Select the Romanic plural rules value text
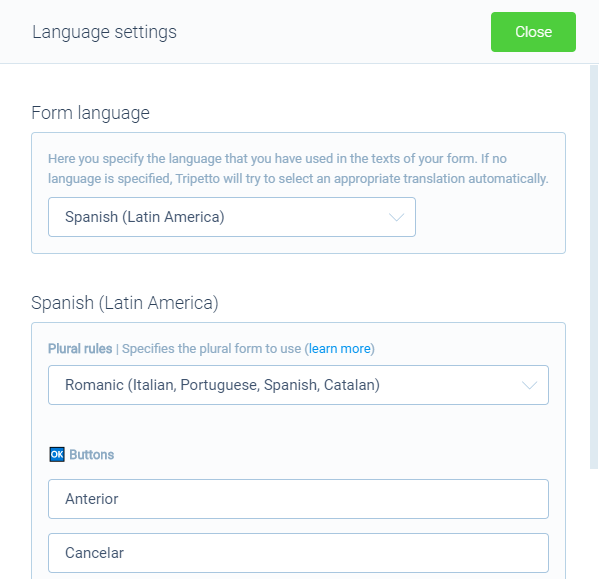 222,385
